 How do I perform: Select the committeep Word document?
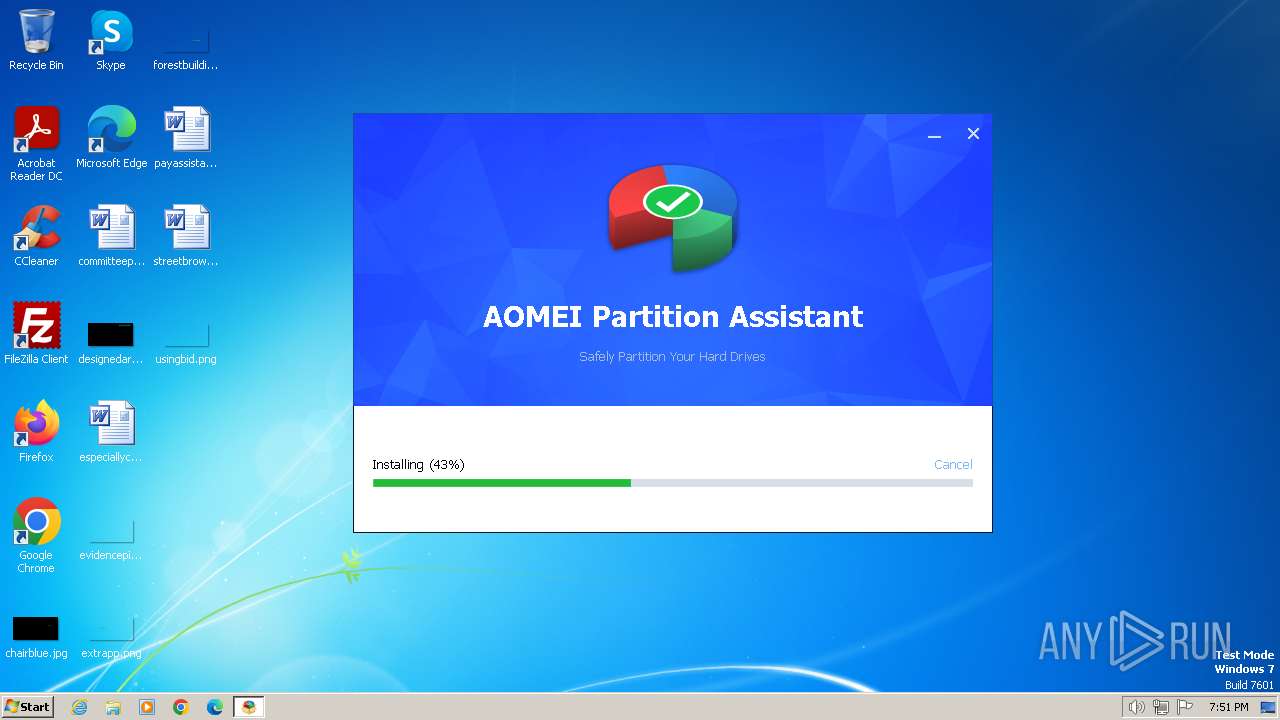click(x=111, y=236)
